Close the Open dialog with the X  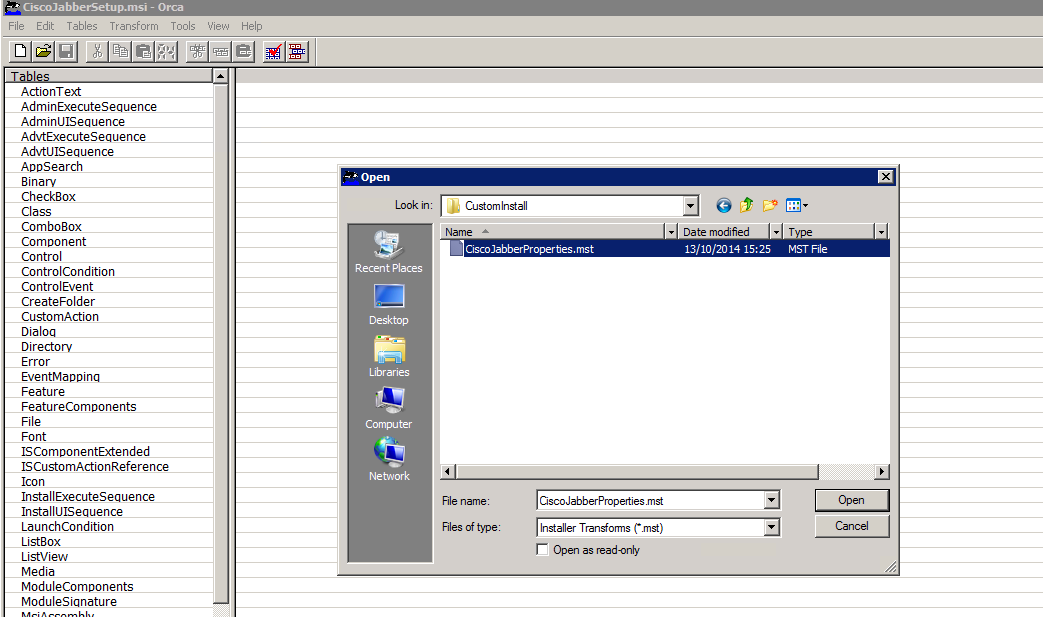click(x=885, y=176)
